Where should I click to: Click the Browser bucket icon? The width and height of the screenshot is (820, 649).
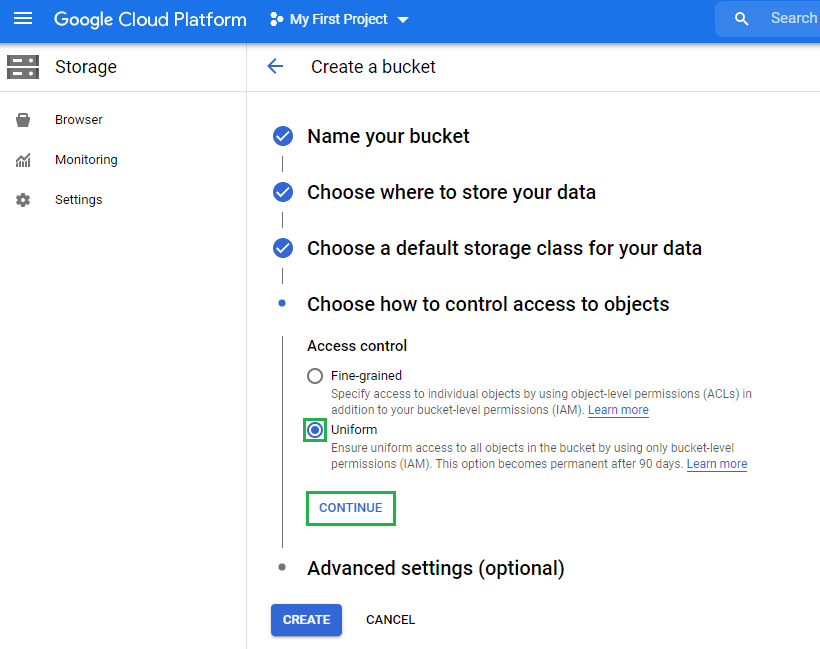pyautogui.click(x=22, y=120)
